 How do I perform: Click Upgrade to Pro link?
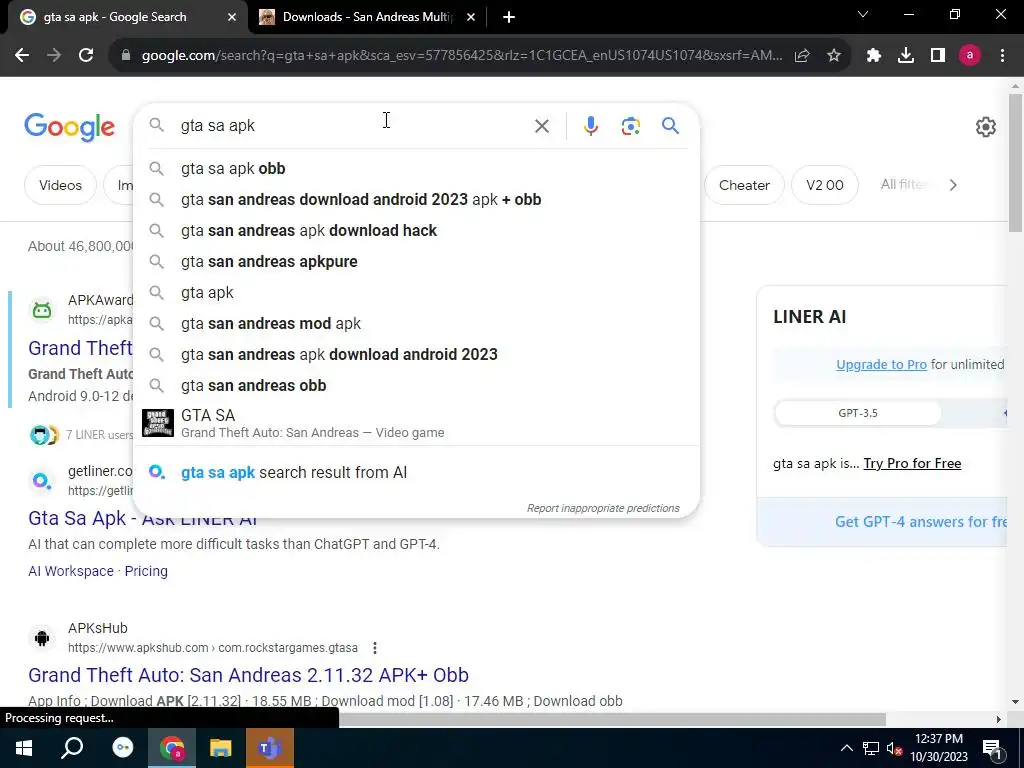(881, 364)
